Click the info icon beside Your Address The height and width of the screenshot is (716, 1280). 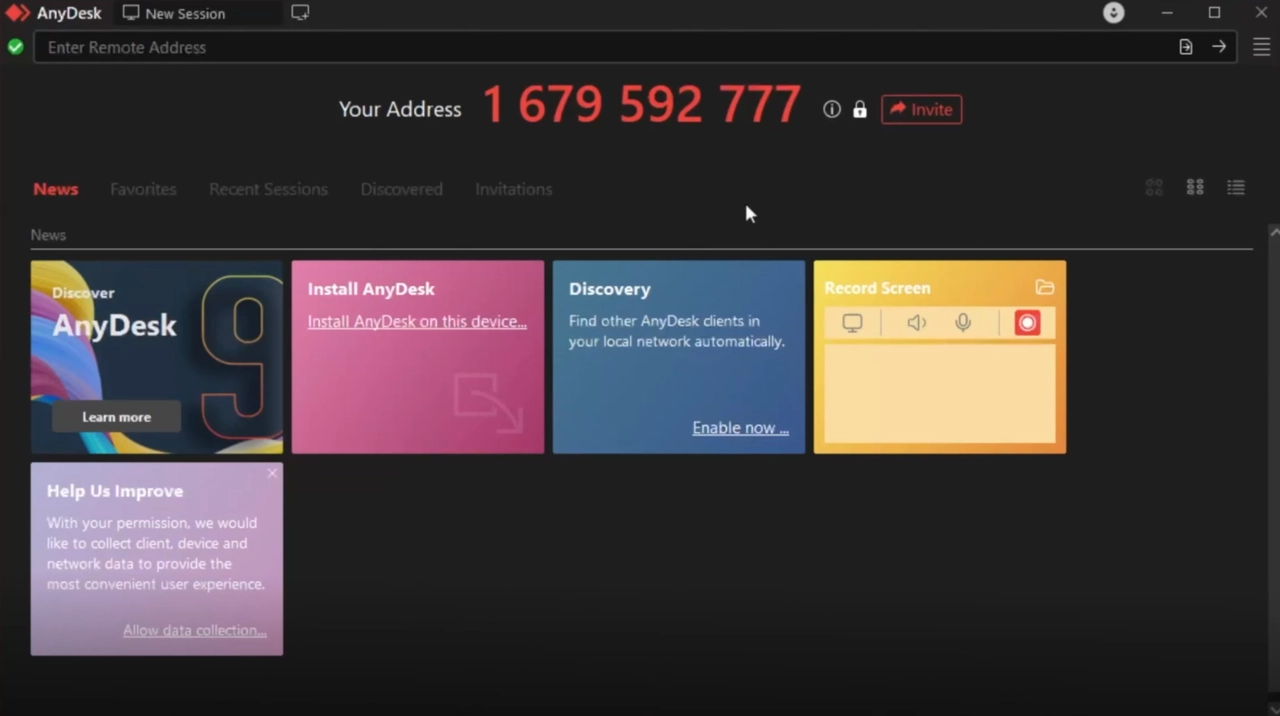point(831,110)
